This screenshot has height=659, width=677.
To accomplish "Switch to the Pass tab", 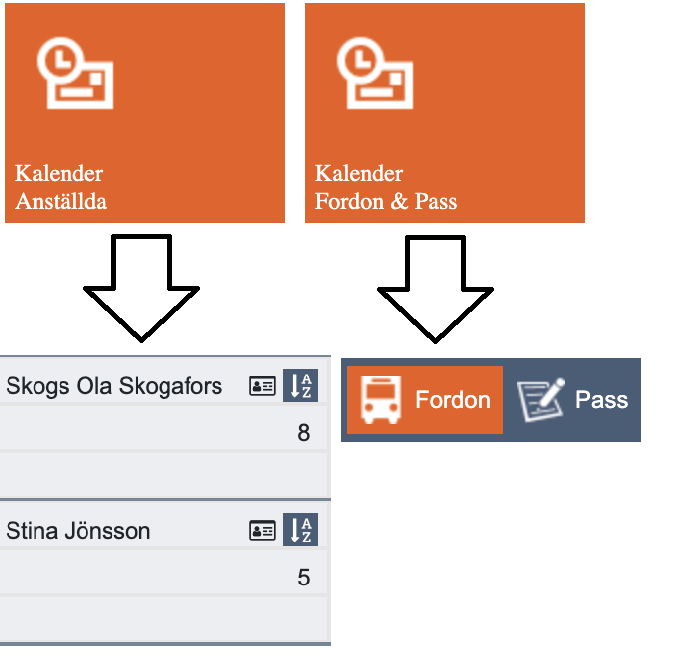I will [x=573, y=400].
